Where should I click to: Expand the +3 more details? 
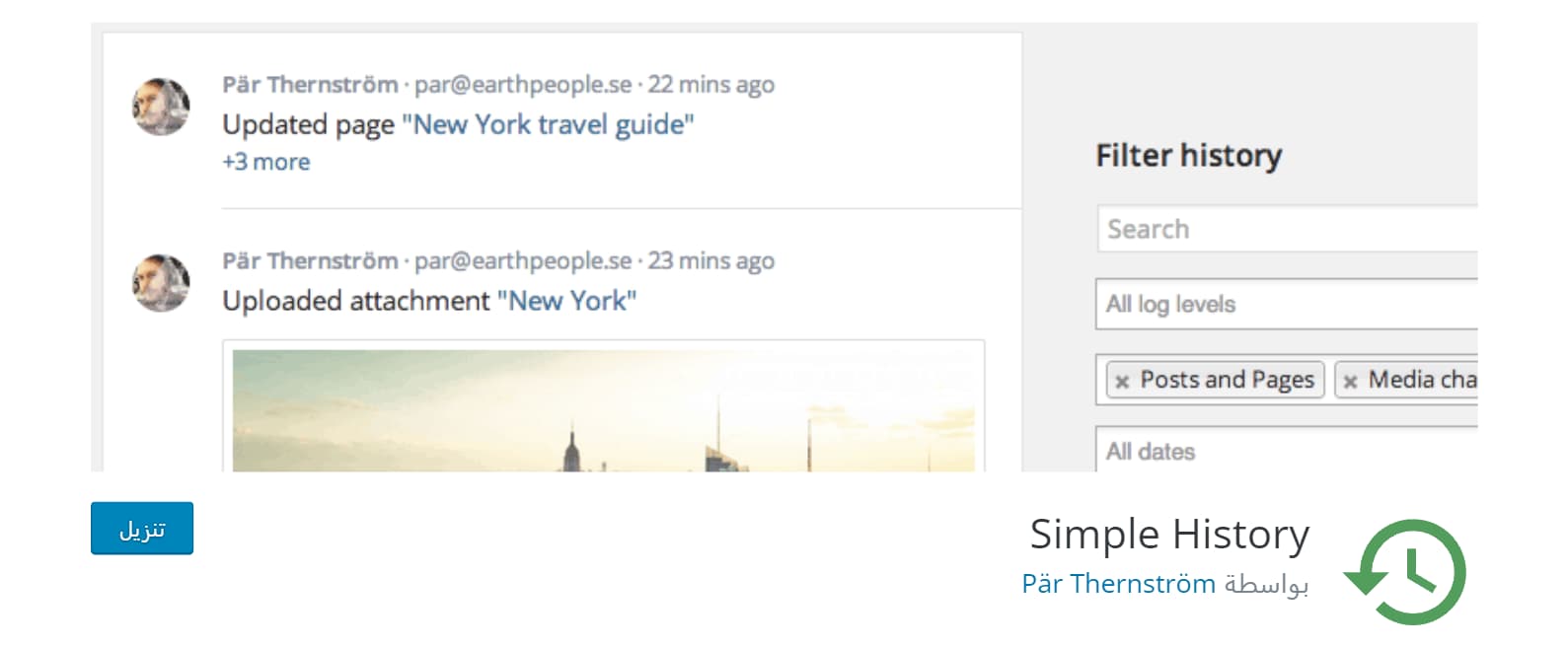[265, 162]
